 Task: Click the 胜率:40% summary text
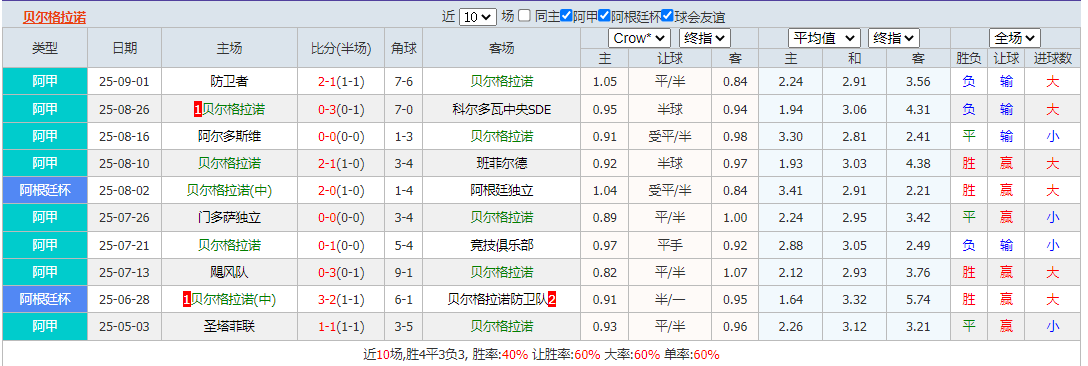click(x=499, y=354)
